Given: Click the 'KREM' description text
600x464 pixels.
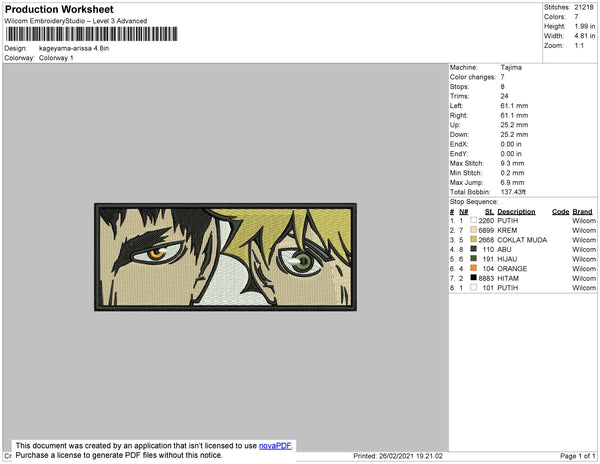Looking at the screenshot, I should 507,230.
